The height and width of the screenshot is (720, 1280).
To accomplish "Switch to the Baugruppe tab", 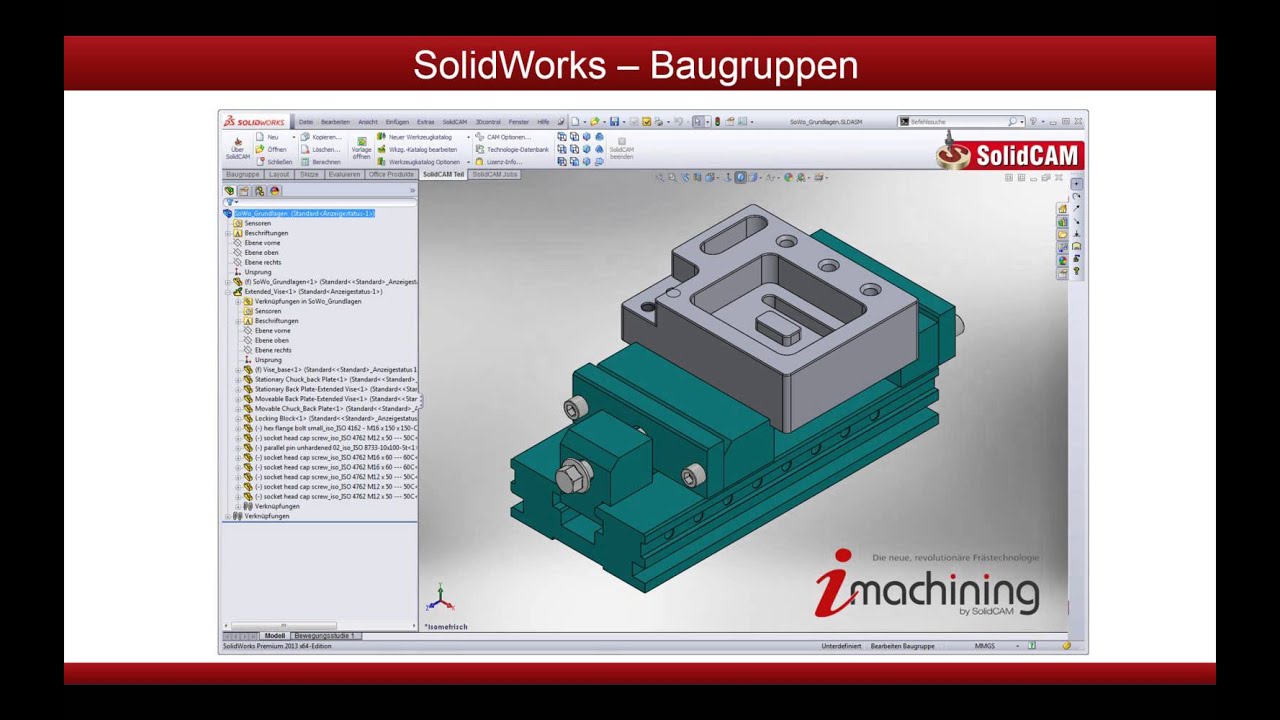I will pos(243,174).
